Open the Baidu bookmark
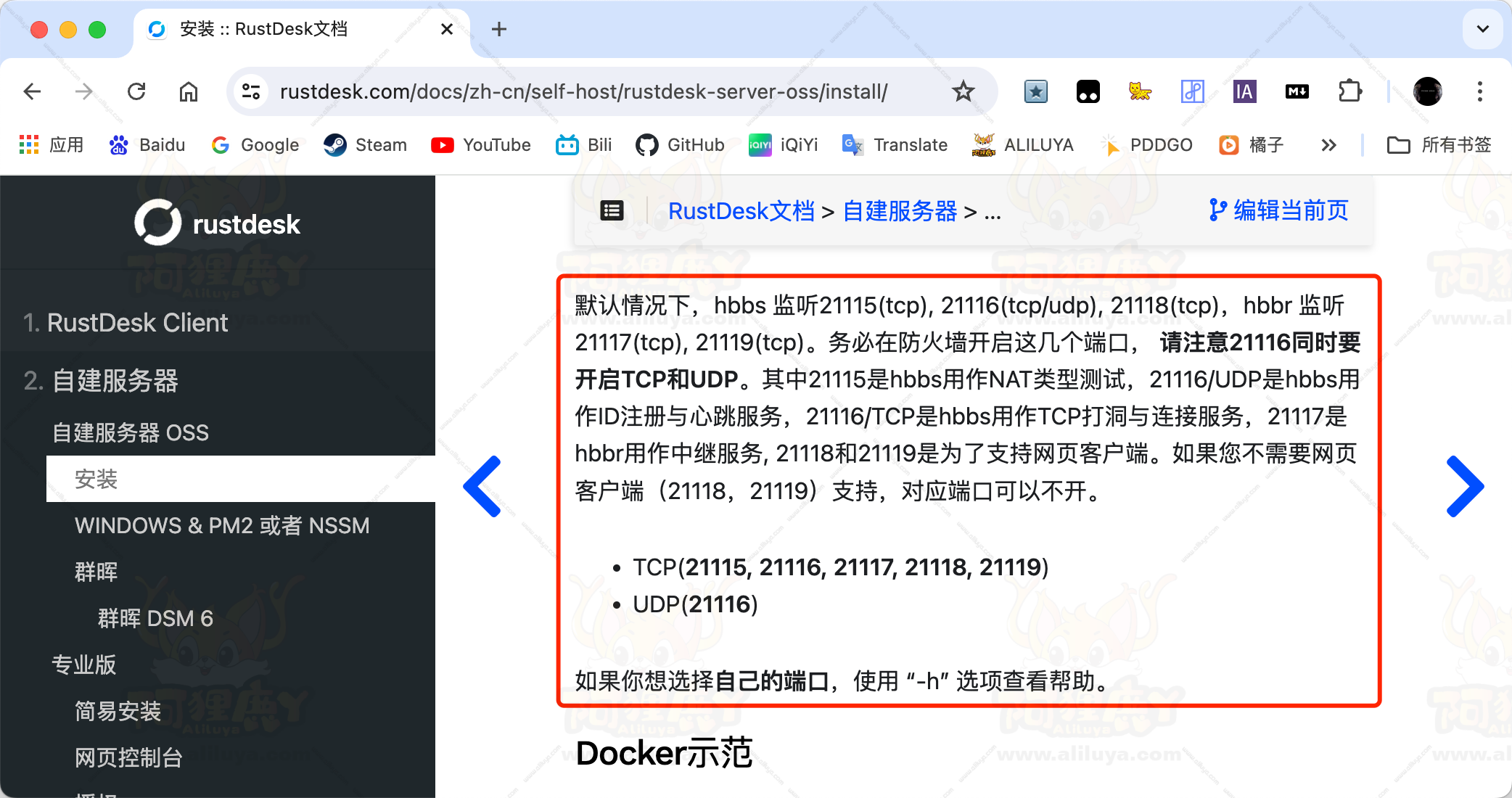The height and width of the screenshot is (798, 1512). (147, 145)
